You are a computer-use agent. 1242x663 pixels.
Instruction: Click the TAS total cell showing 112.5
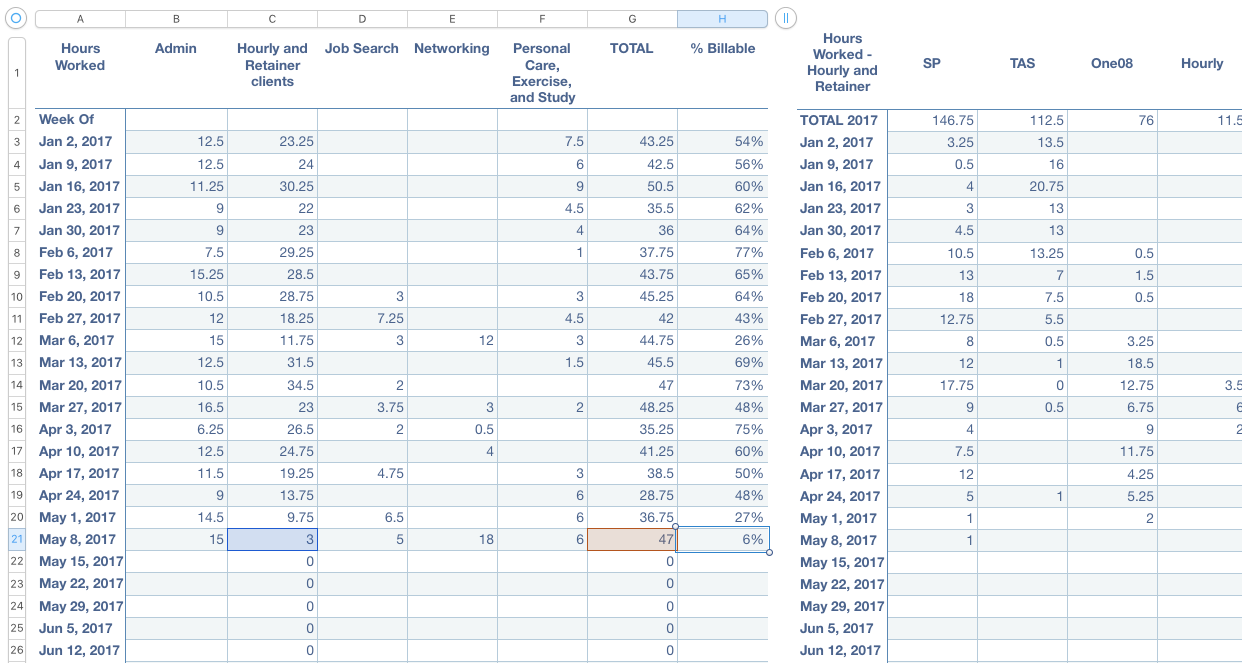click(1022, 120)
